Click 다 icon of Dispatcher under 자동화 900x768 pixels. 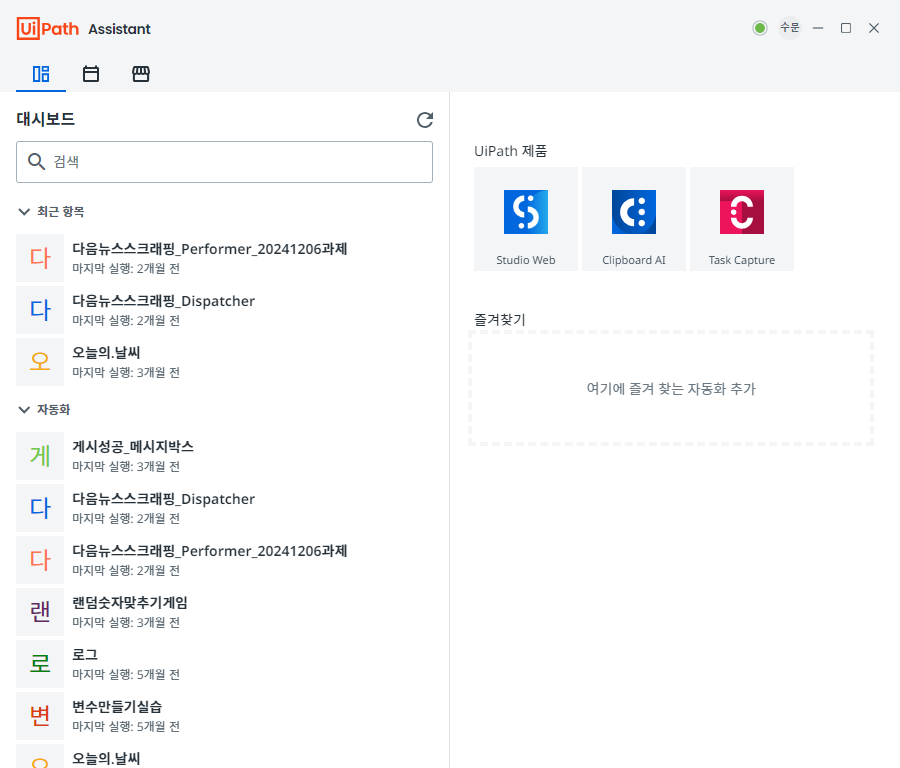tap(40, 508)
